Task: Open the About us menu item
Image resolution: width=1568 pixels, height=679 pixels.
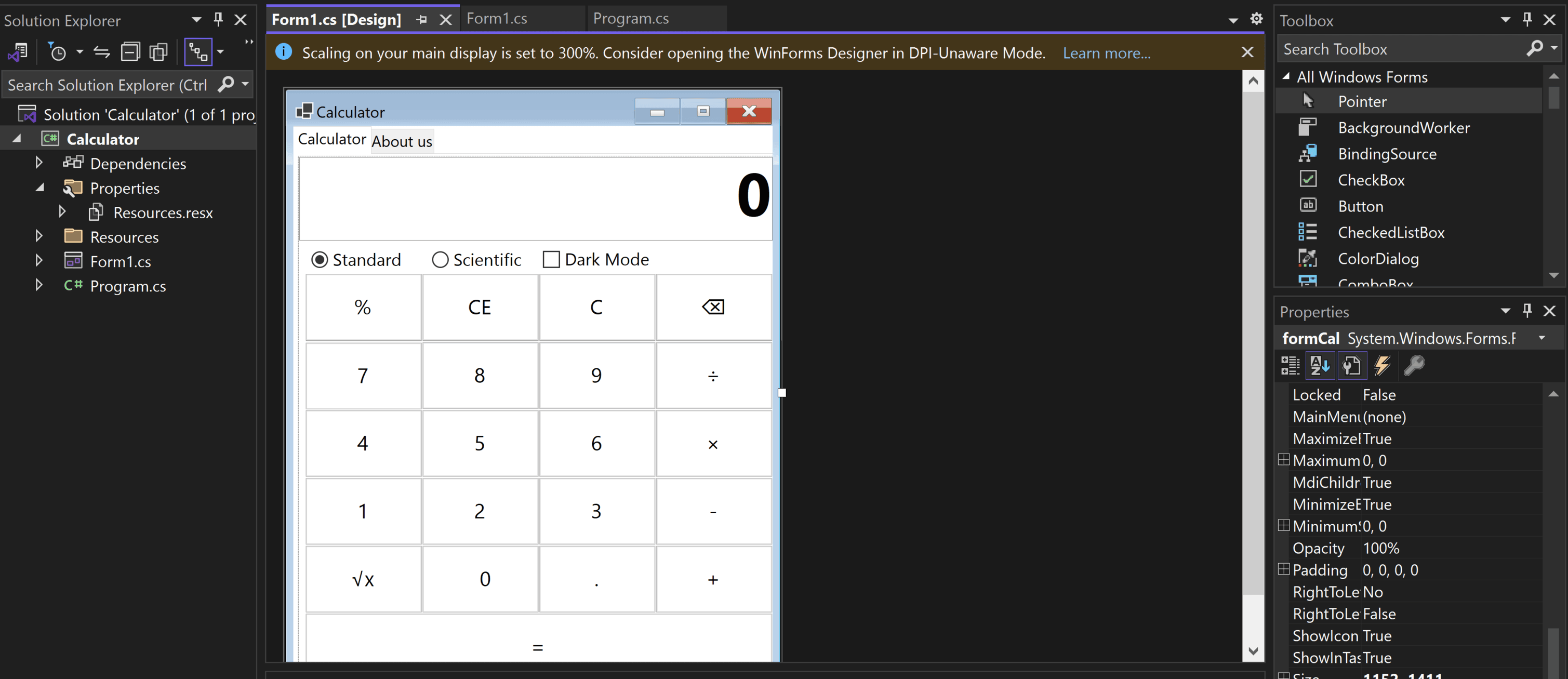Action: (402, 141)
